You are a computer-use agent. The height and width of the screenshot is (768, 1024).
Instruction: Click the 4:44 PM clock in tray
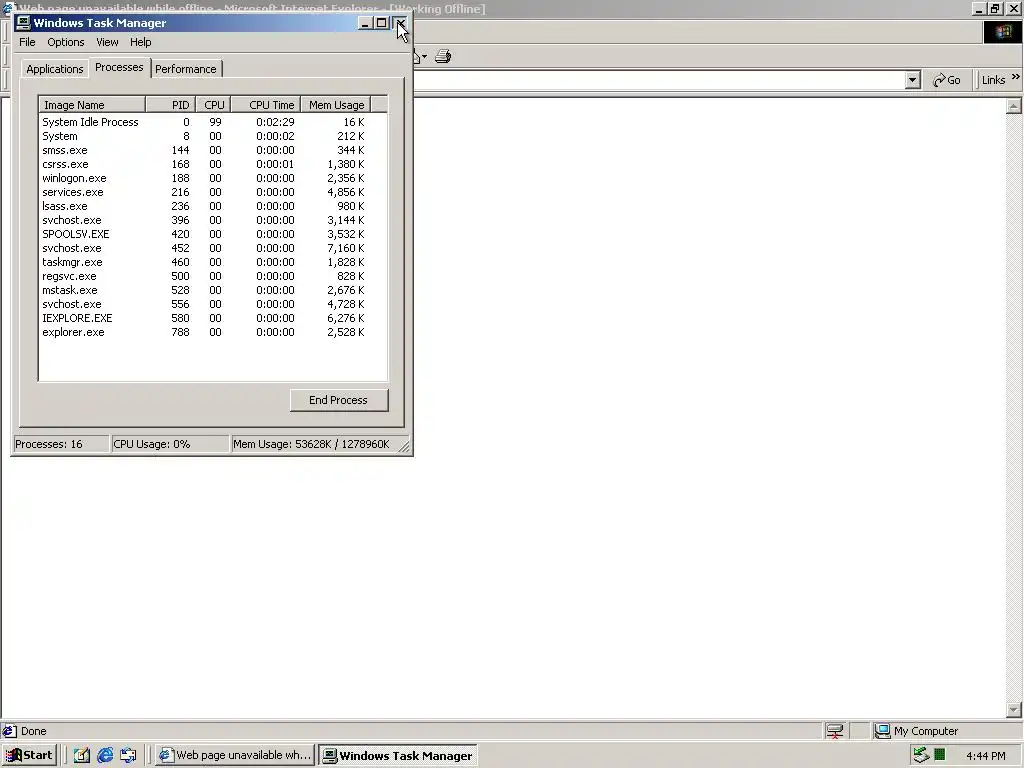(x=985, y=756)
